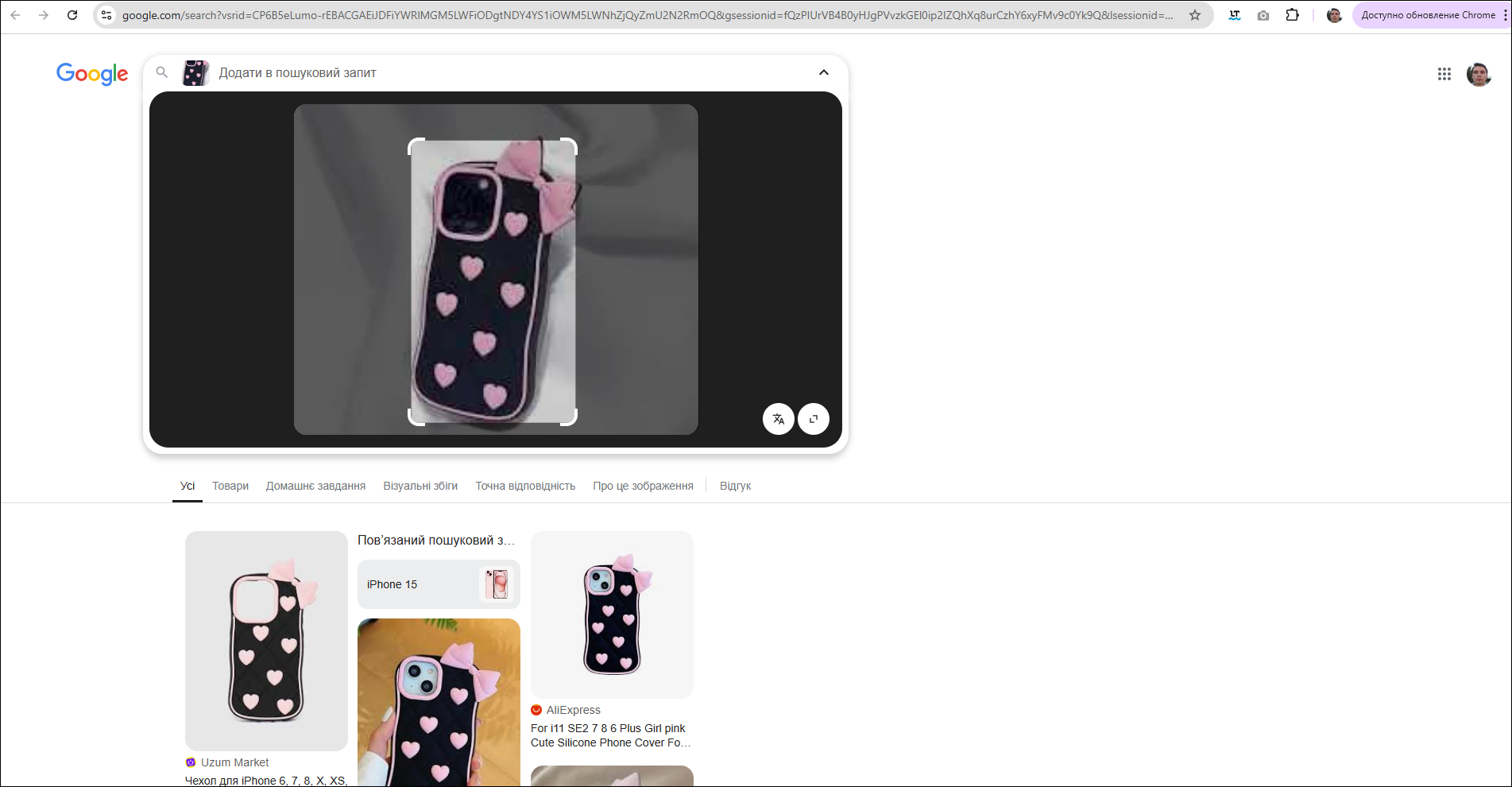Select the Точна відповідність tab
This screenshot has height=787, width=1512.
click(525, 486)
